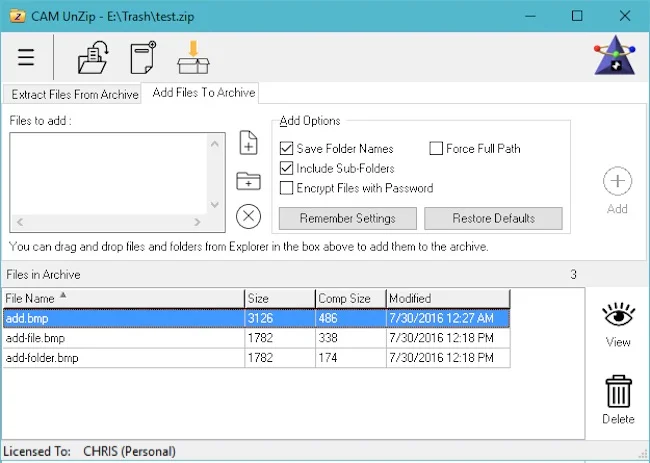Image resolution: width=650 pixels, height=463 pixels.
Task: Minimize the CAM UnZip window
Action: pyautogui.click(x=530, y=16)
